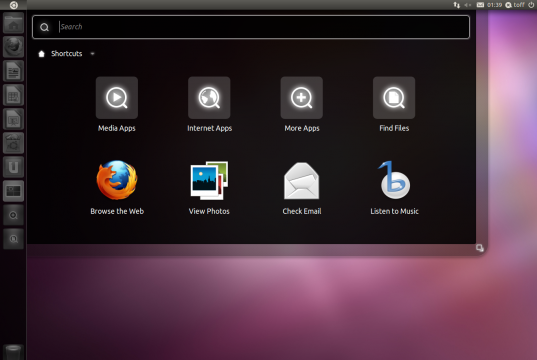Open the Internet Apps shortcut

click(x=209, y=98)
